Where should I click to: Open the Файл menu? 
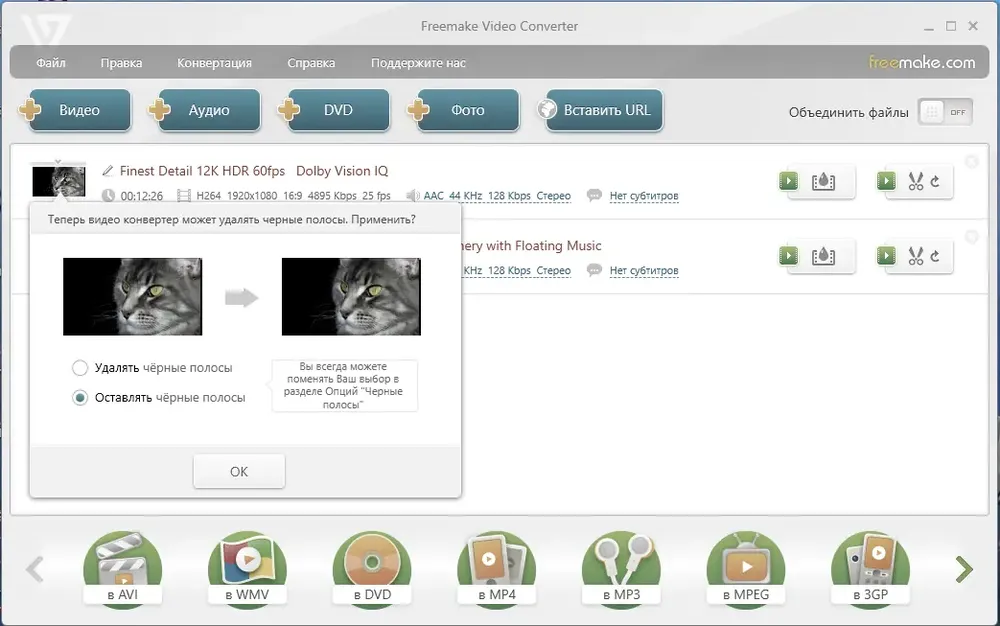coord(51,63)
